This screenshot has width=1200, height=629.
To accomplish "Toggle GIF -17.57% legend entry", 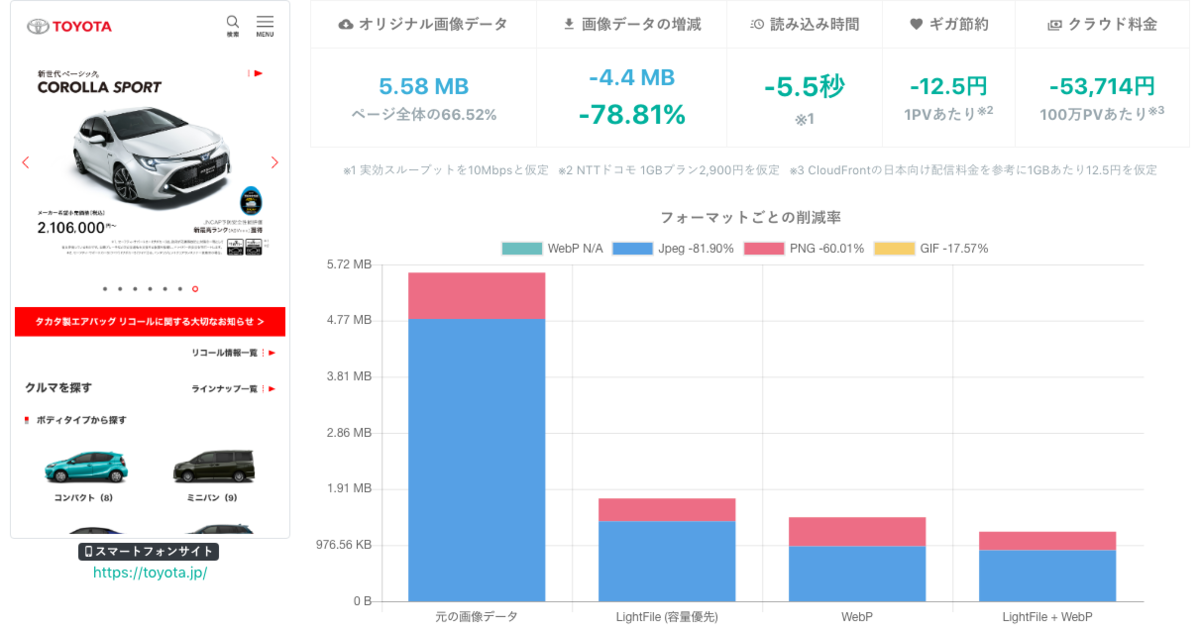I will [x=932, y=248].
